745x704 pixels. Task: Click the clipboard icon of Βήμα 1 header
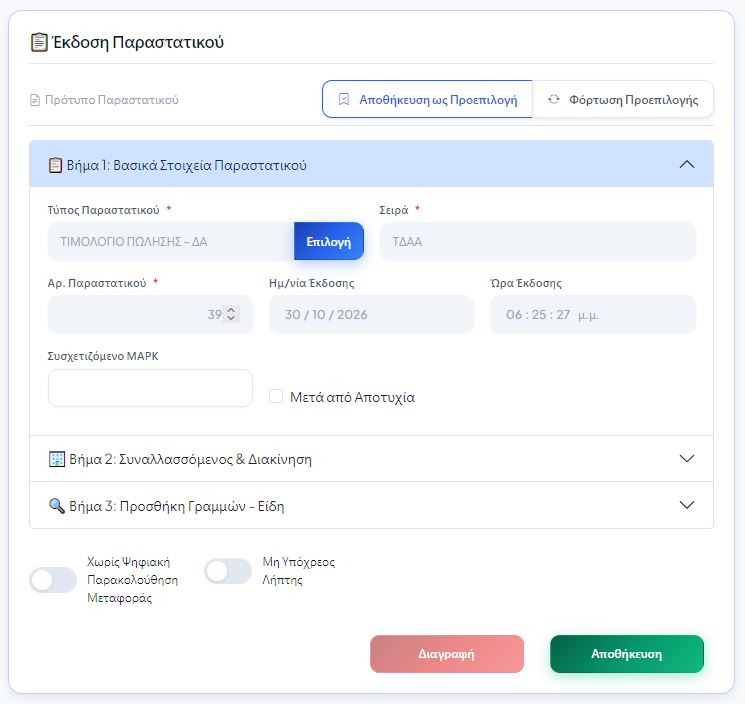coord(55,165)
